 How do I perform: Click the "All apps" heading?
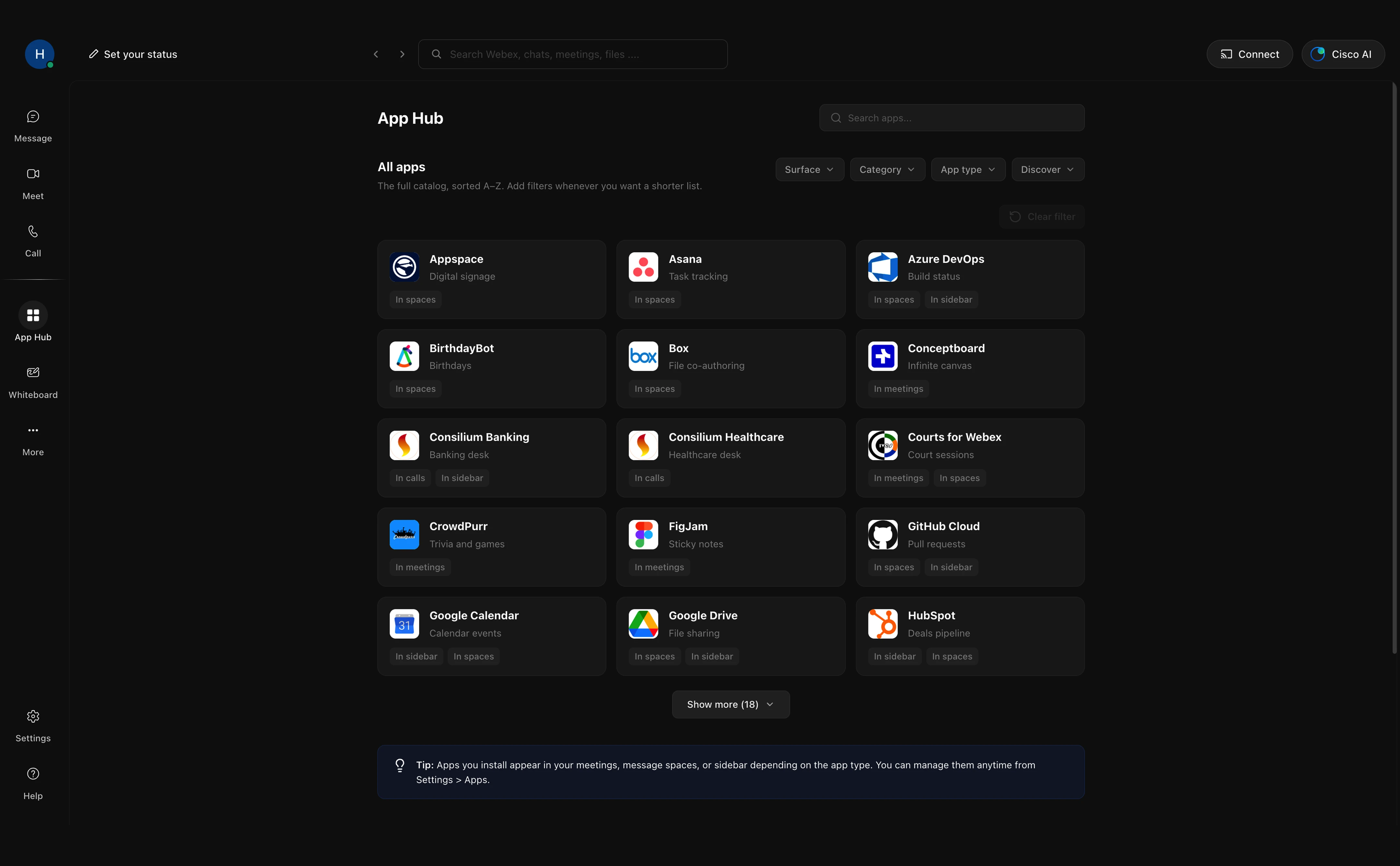click(401, 167)
